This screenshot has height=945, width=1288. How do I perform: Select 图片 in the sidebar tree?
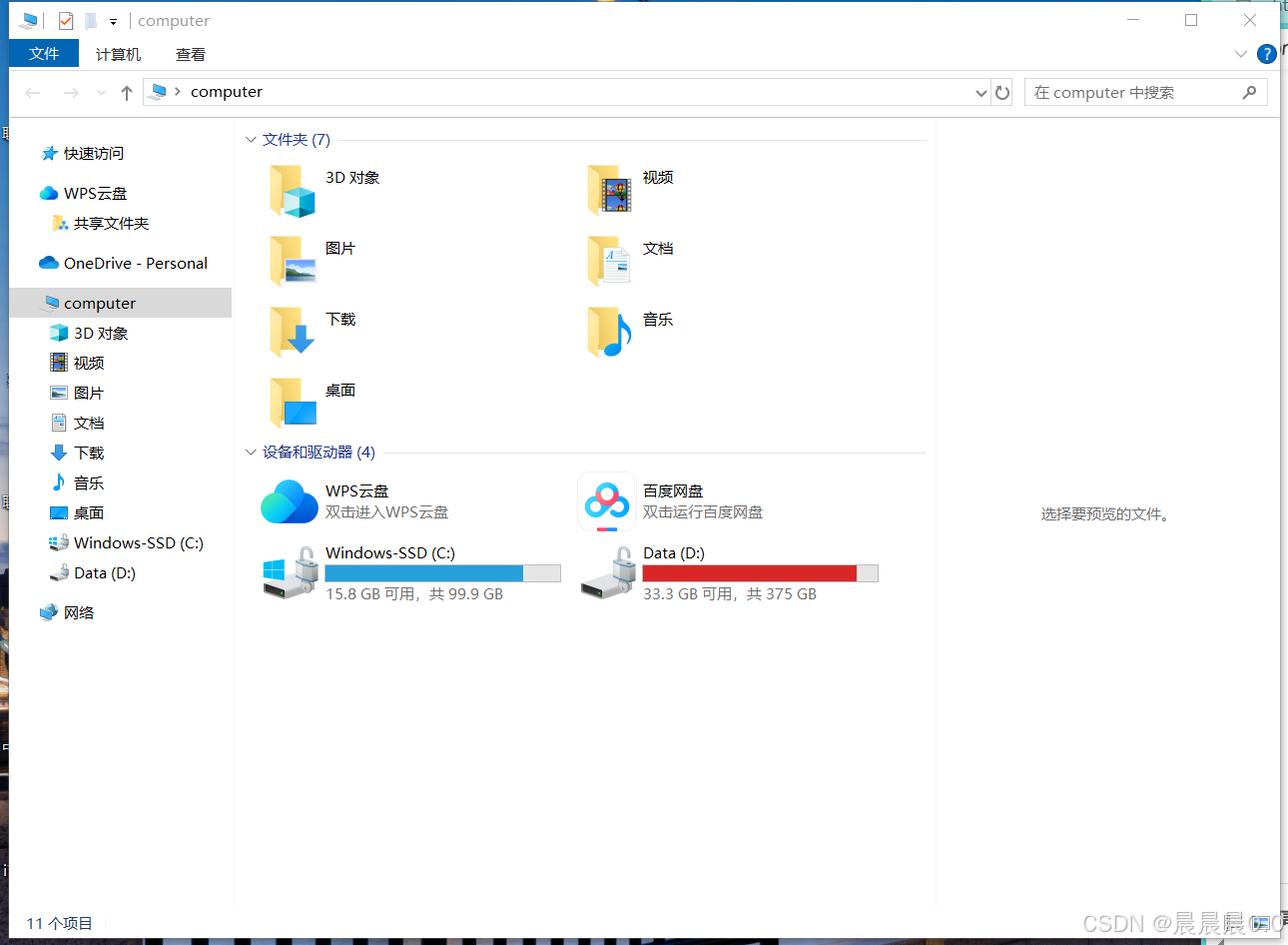point(89,393)
